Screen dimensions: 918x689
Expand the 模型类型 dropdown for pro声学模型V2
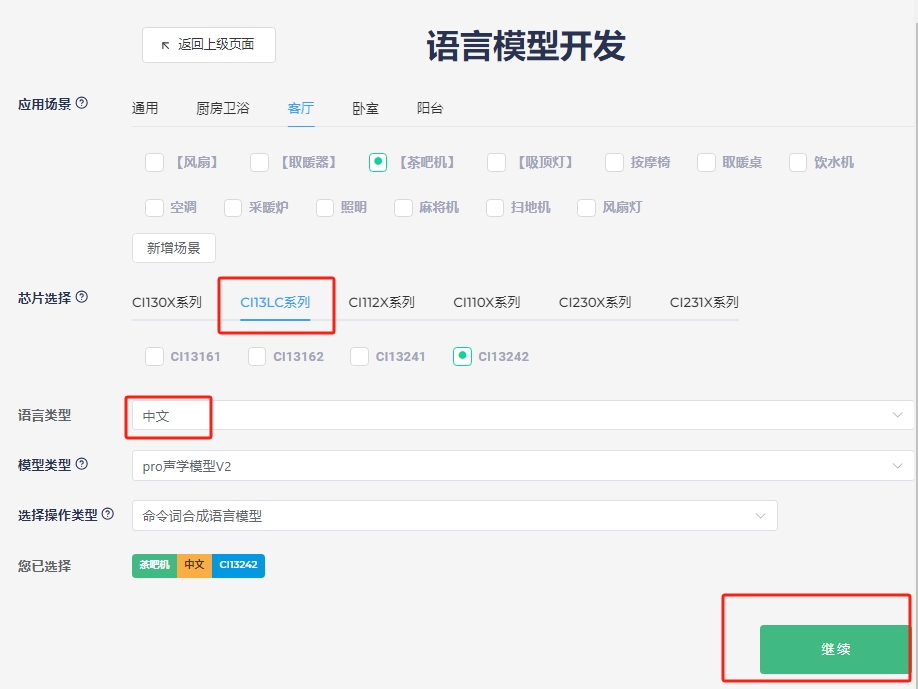tap(520, 465)
